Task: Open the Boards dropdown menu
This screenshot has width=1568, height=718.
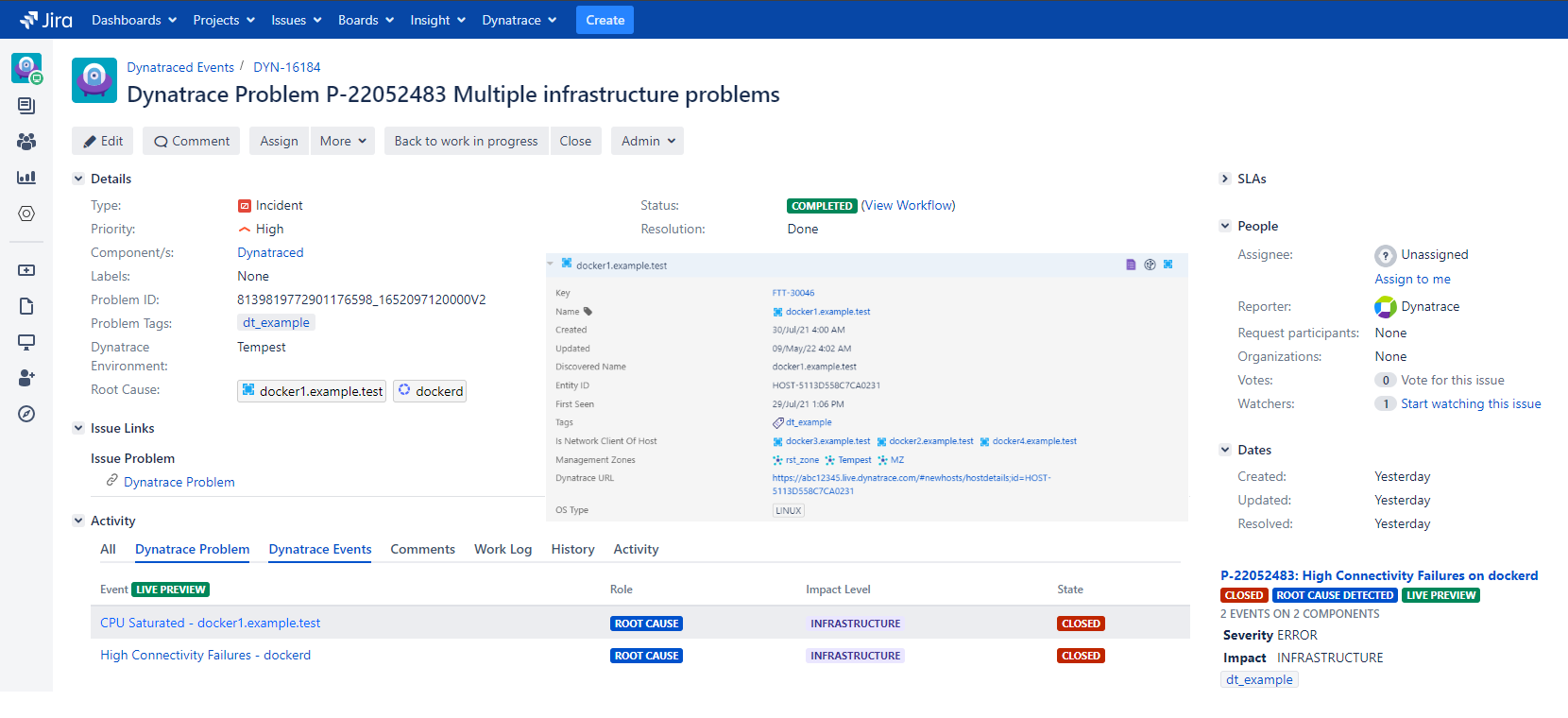Action: (x=366, y=20)
